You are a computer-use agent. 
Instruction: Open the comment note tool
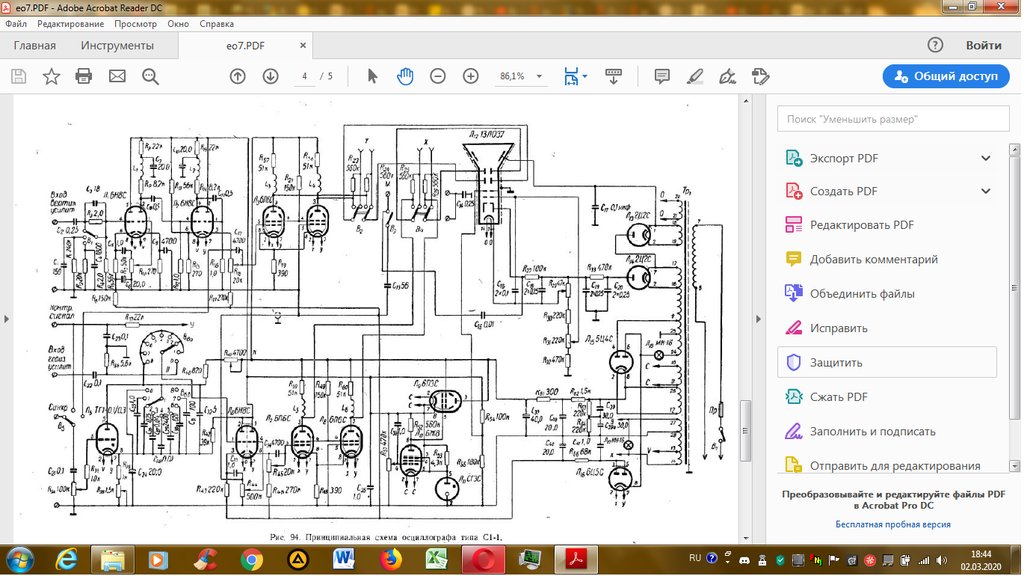click(x=662, y=76)
